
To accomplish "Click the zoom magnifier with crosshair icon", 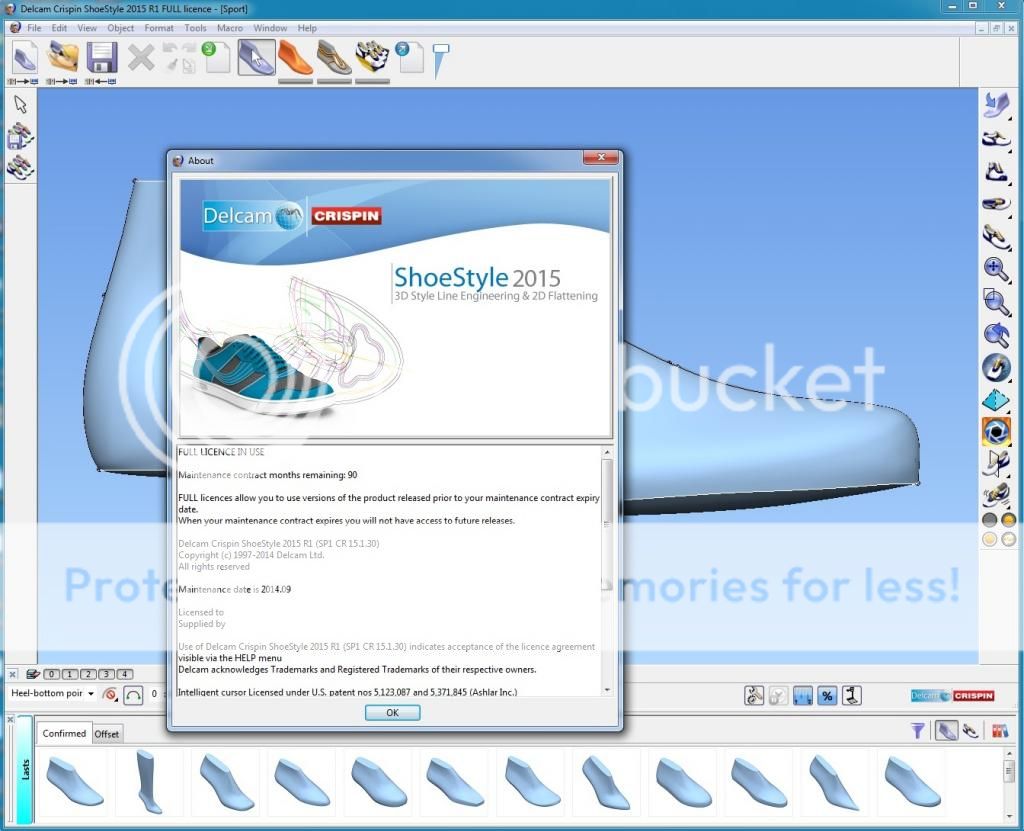I will 995,268.
